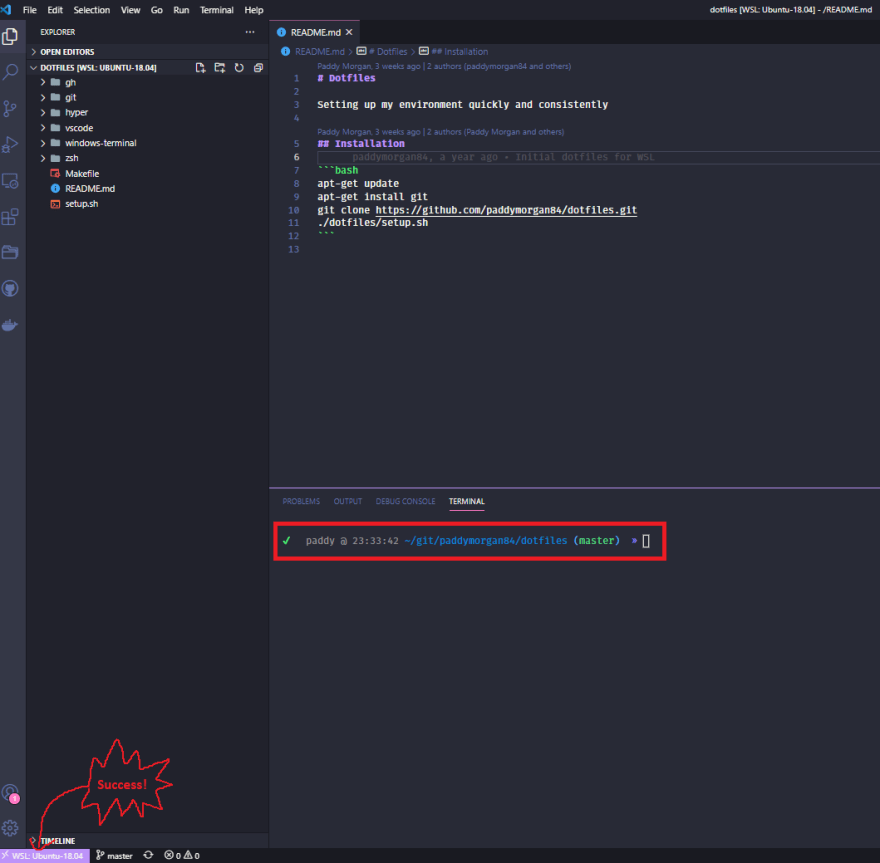This screenshot has height=863, width=880.
Task: Click 'Setting up my environment' text line
Action: pyautogui.click(x=462, y=104)
